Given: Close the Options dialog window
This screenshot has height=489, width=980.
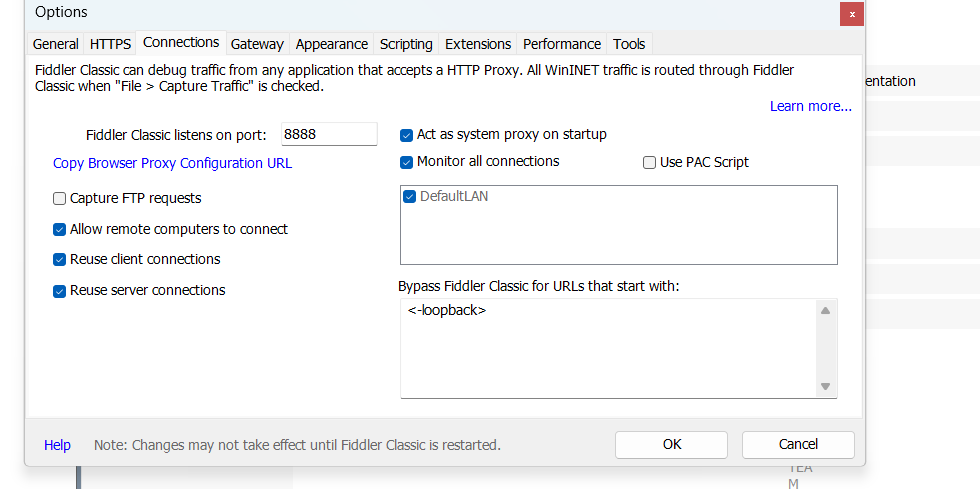Looking at the screenshot, I should click(x=852, y=14).
